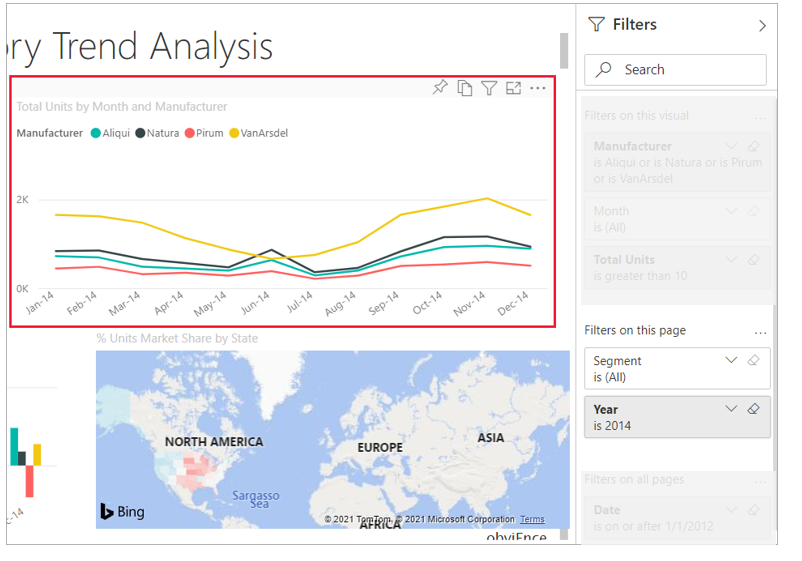
Task: Click the Aliqui teal legend marker
Action: pos(96,133)
